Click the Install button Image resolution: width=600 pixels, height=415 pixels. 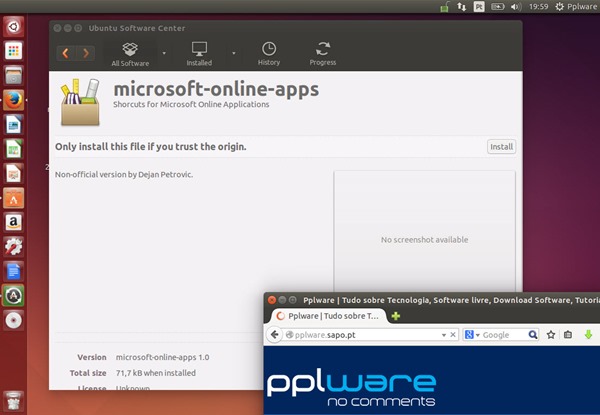click(501, 147)
